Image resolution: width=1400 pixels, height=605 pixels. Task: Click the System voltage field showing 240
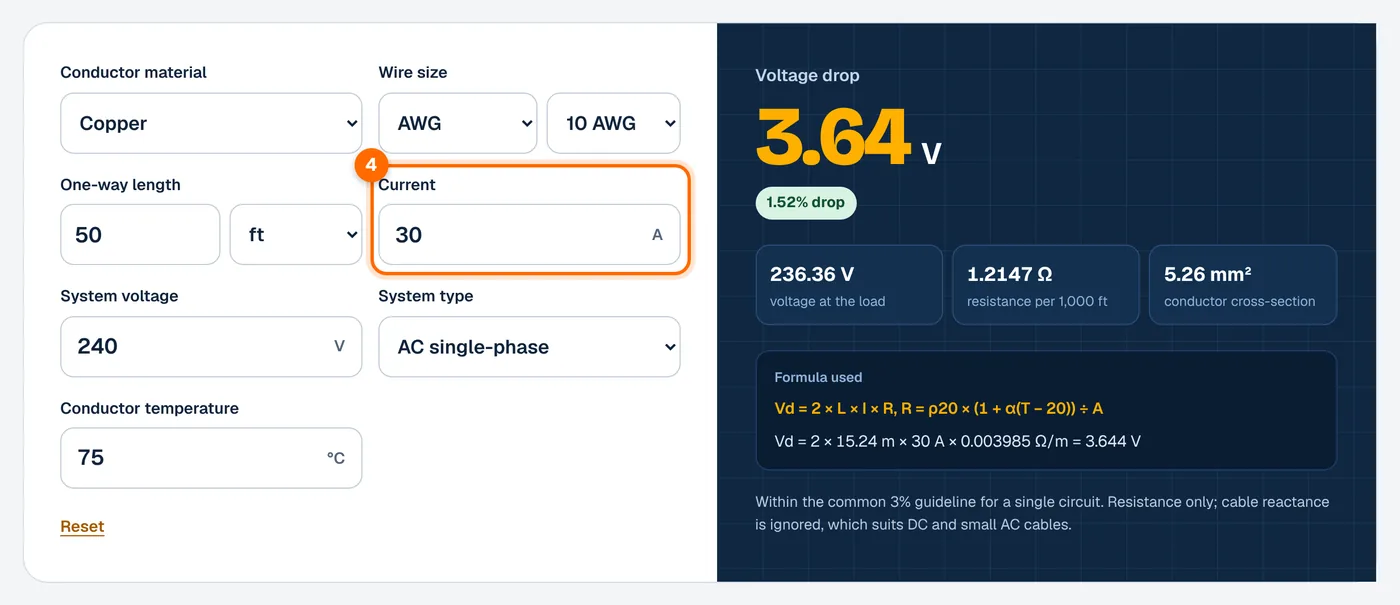(211, 347)
